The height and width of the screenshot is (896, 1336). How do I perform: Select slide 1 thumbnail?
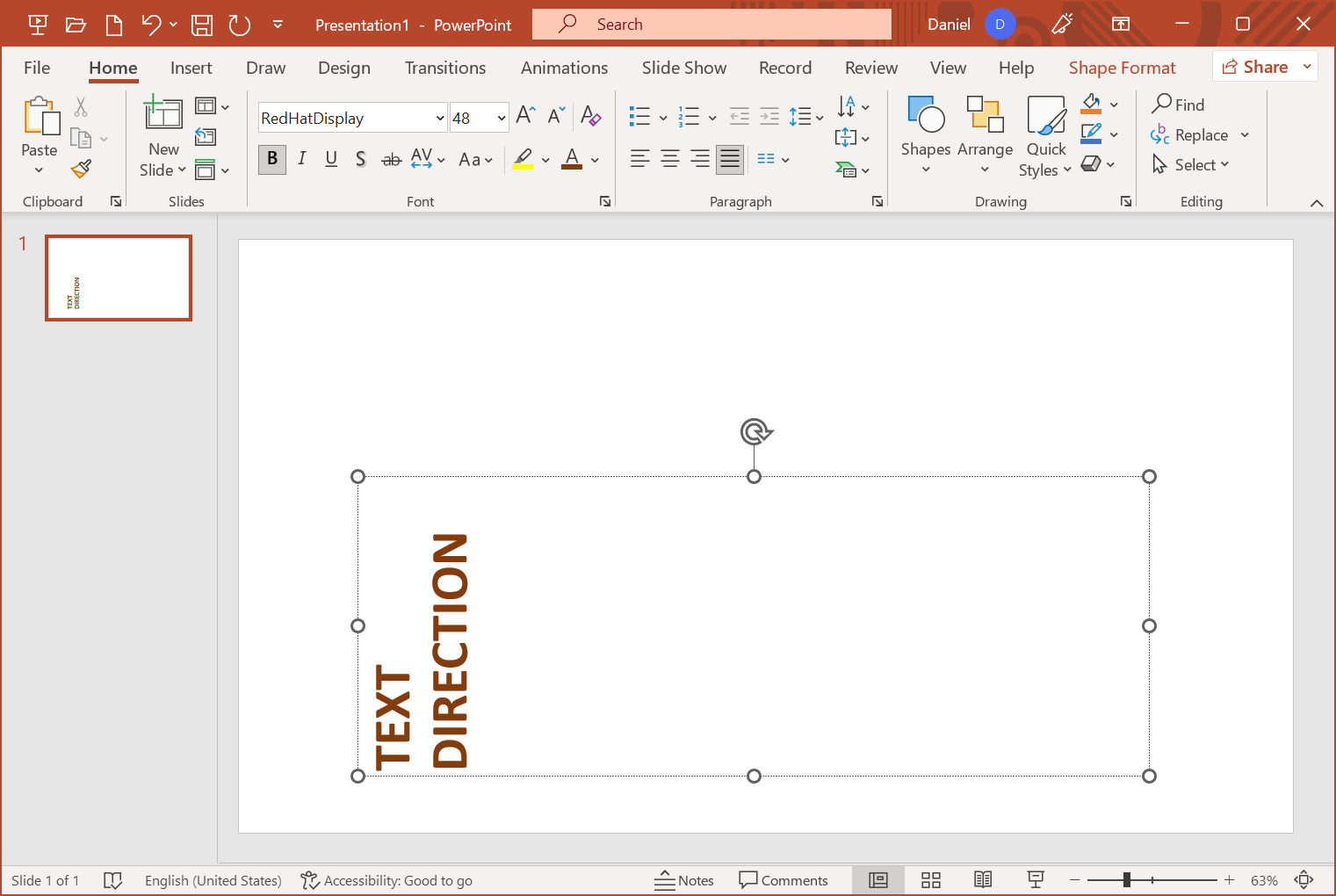click(119, 278)
